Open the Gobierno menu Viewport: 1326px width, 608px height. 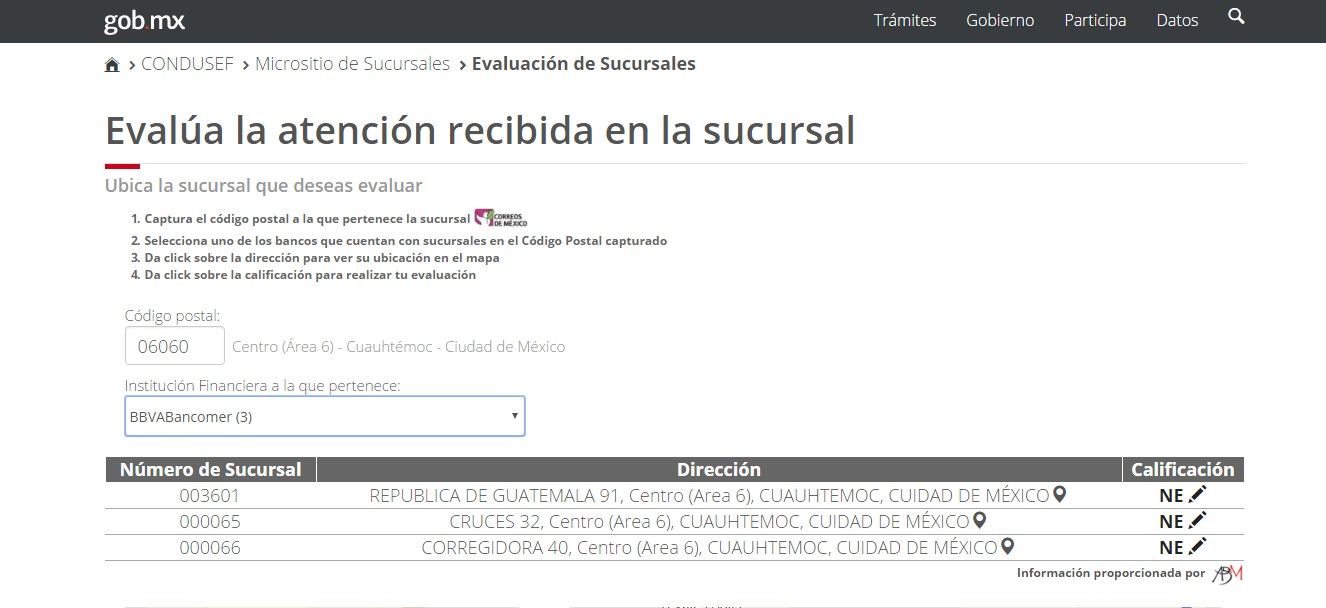pos(999,20)
